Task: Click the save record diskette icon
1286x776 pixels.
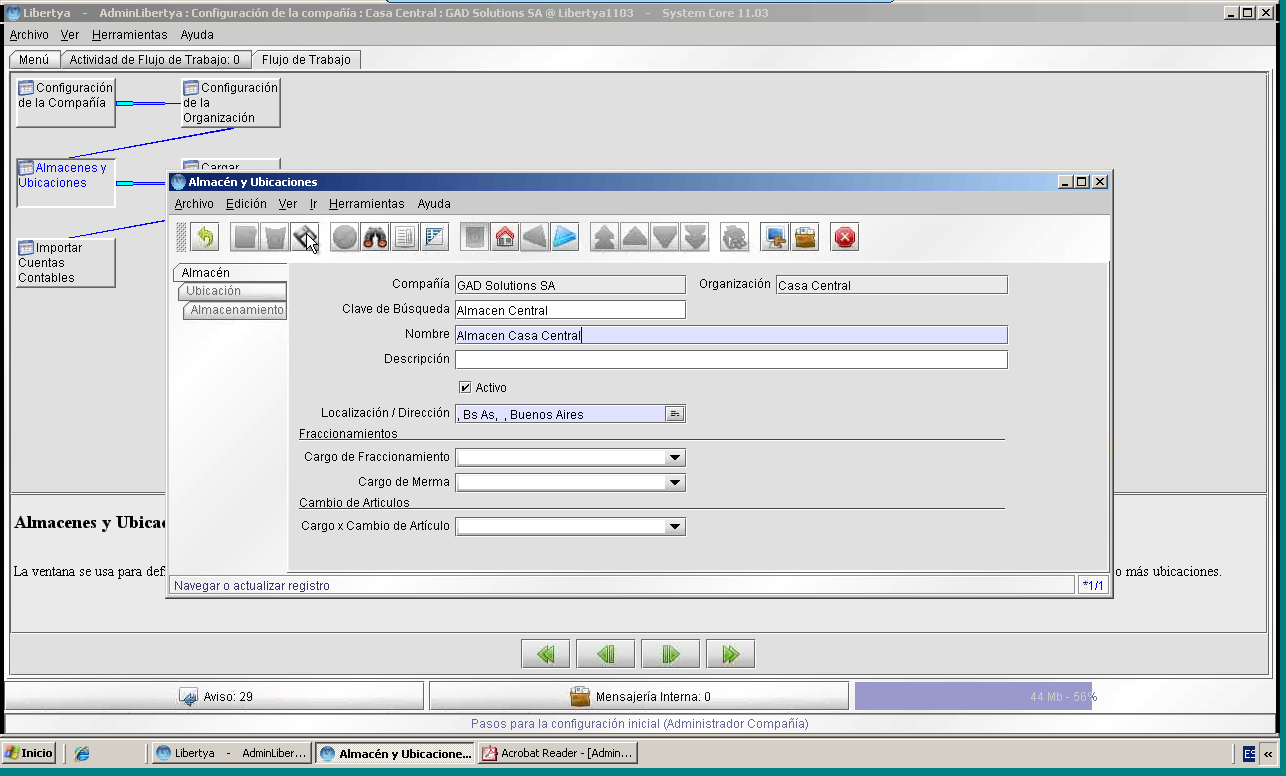Action: coord(305,237)
